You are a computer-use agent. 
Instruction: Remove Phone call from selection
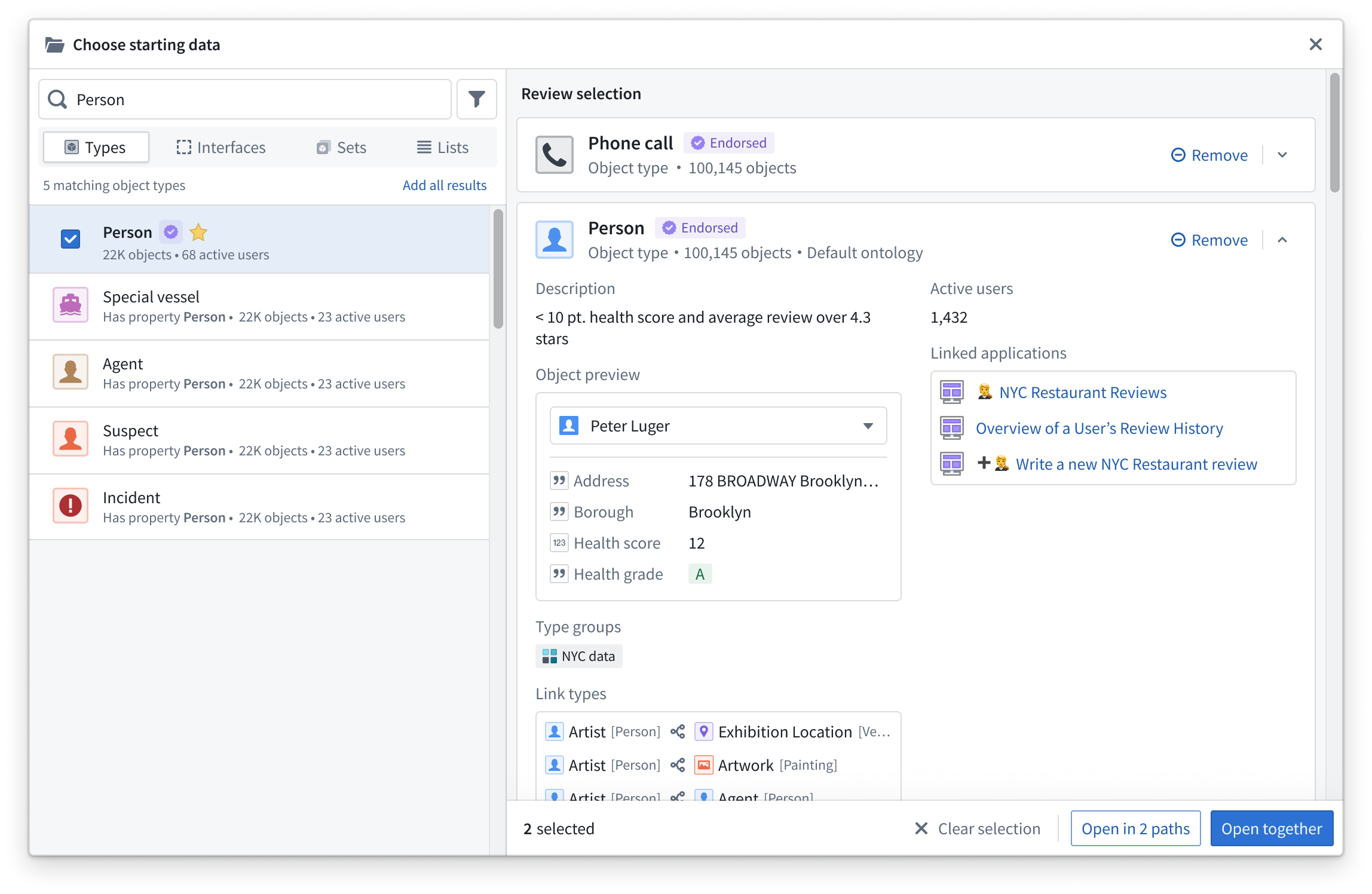pos(1209,155)
